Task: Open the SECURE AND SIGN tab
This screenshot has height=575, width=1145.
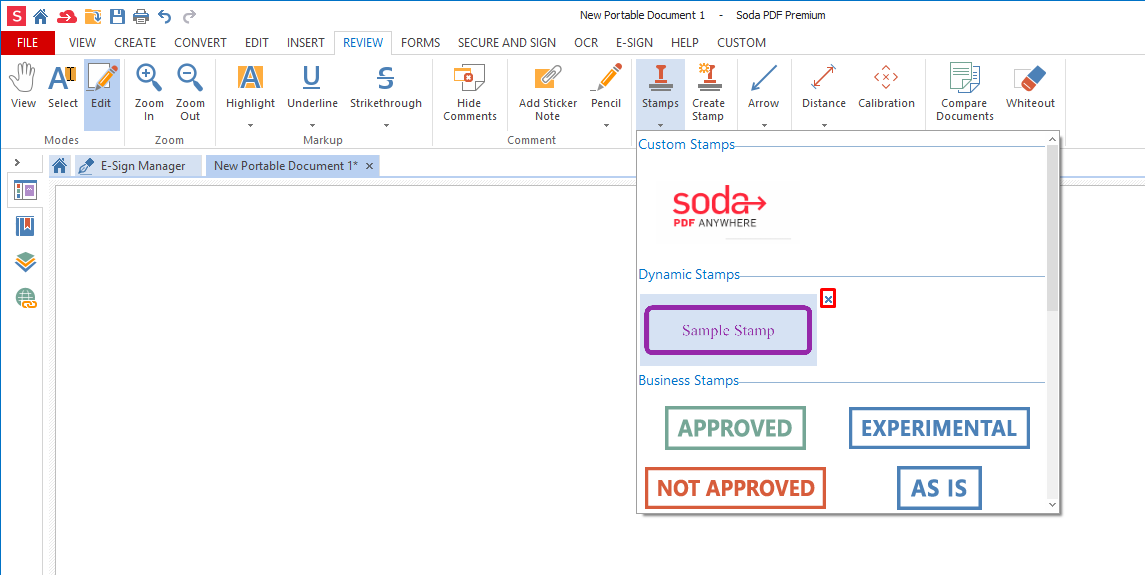Action: coord(507,42)
